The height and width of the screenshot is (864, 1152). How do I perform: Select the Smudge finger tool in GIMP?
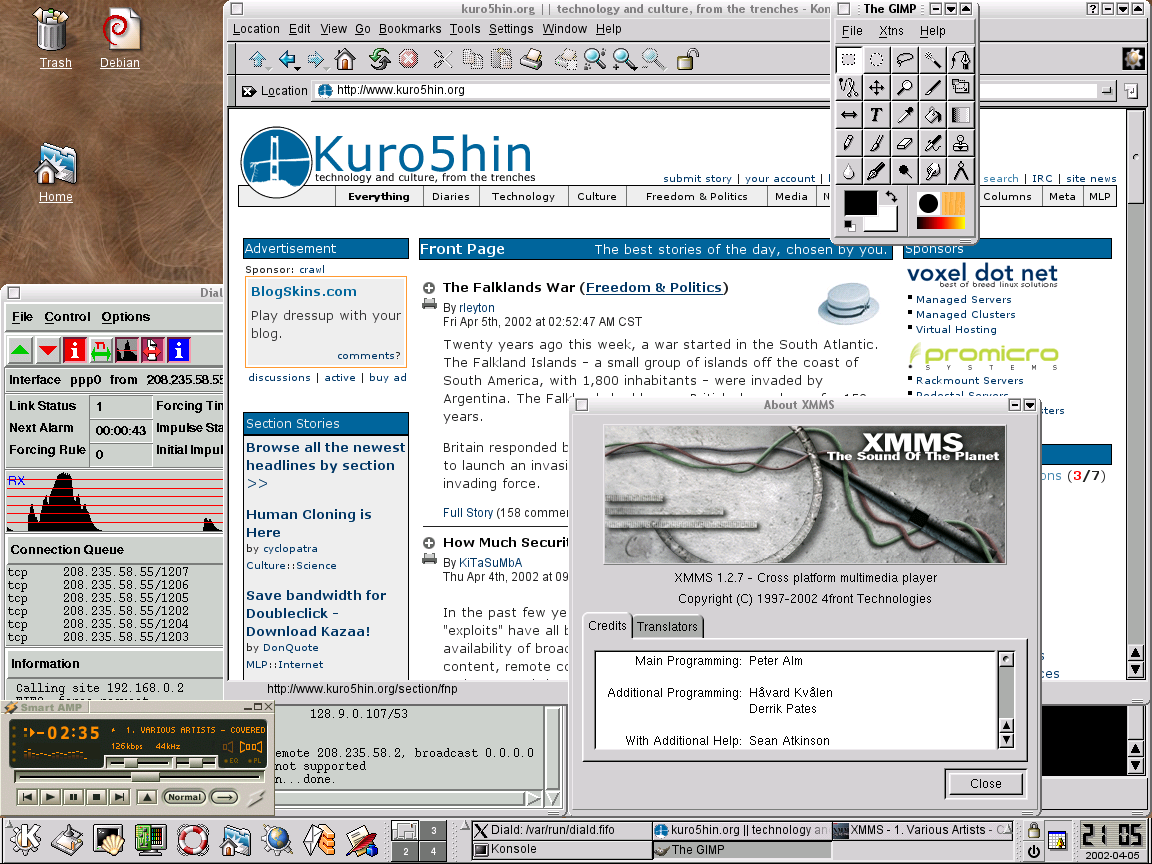(932, 171)
